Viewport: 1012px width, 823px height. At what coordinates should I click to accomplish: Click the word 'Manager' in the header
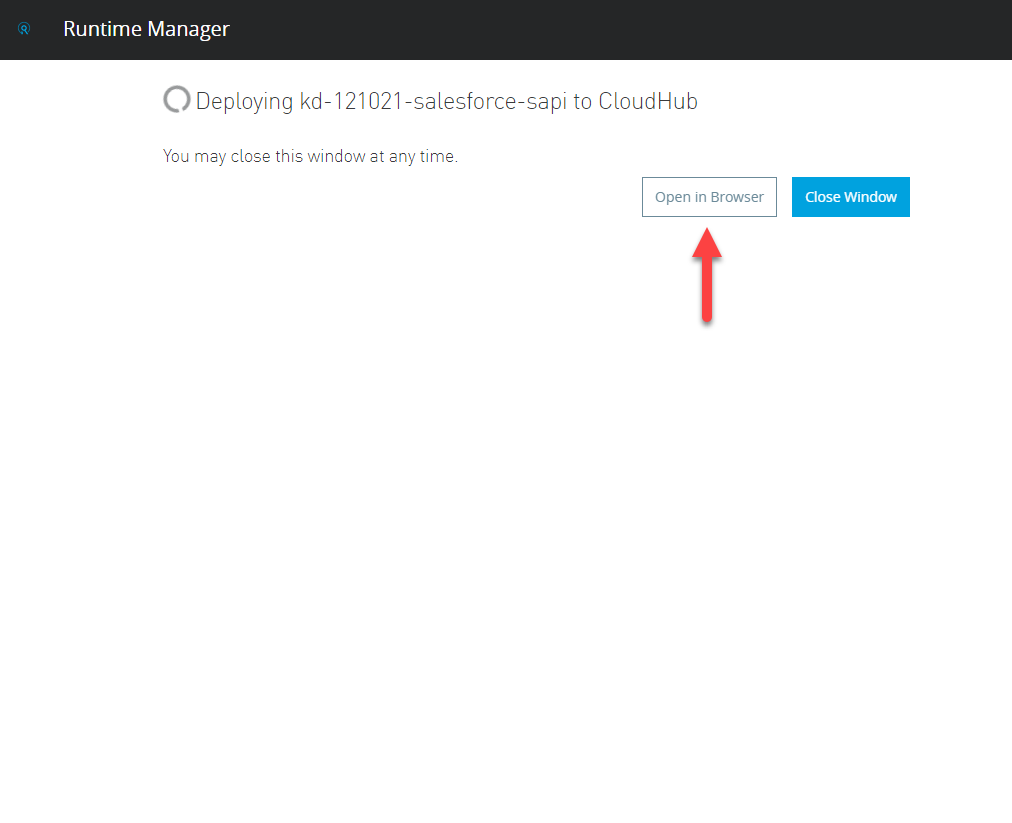pos(188,29)
